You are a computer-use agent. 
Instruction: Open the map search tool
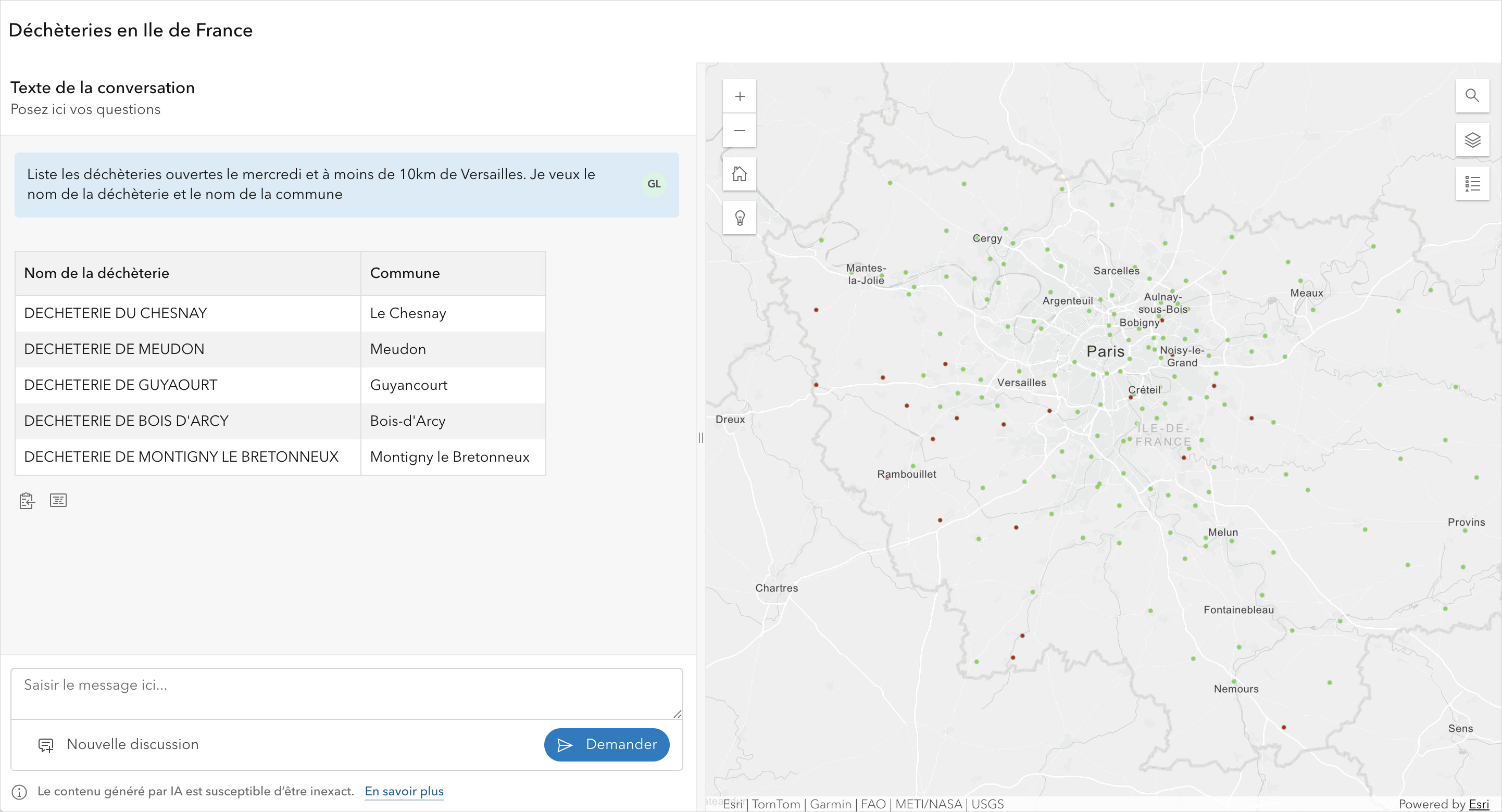[x=1472, y=96]
